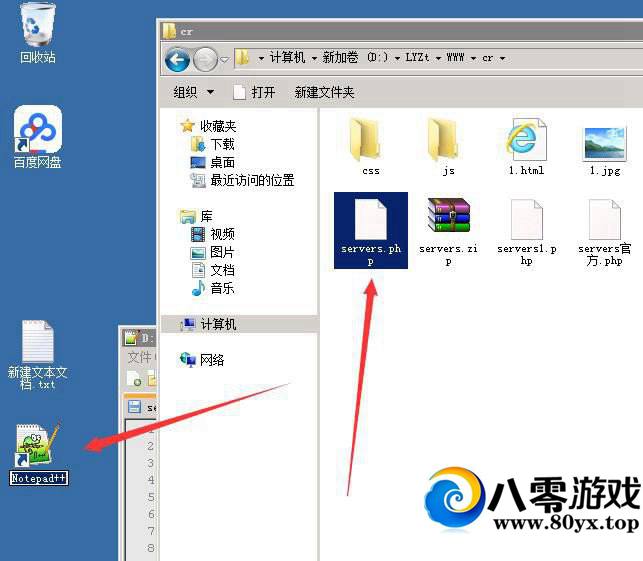Open the Notepad++ desktop shortcut
Image resolution: width=643 pixels, height=561 pixels.
click(38, 447)
